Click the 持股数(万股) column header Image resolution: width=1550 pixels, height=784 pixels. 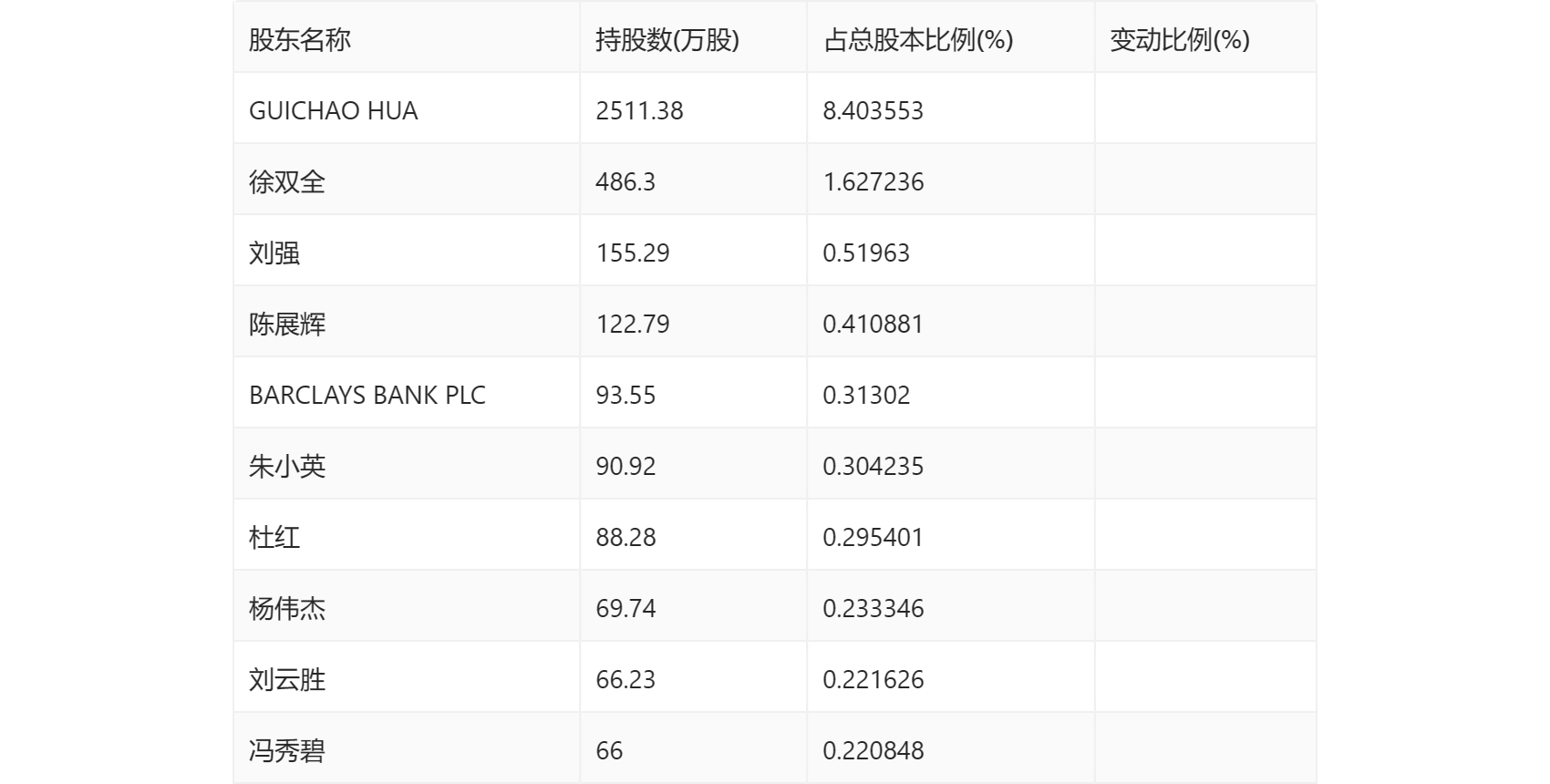tap(666, 40)
